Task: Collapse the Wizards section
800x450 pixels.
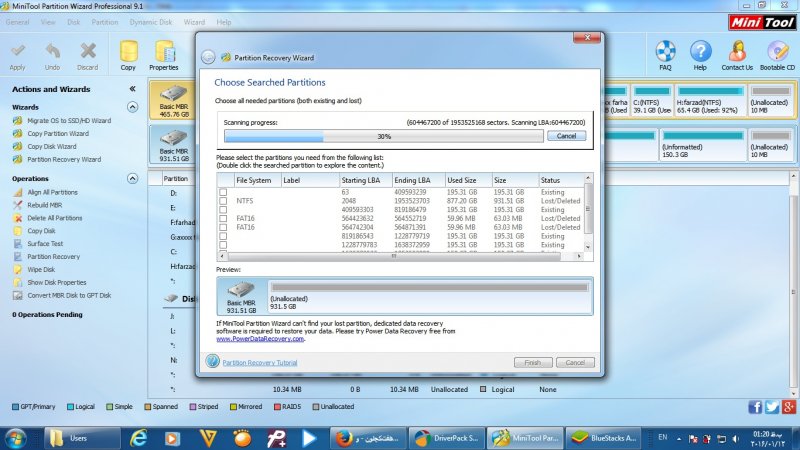Action: (133, 107)
